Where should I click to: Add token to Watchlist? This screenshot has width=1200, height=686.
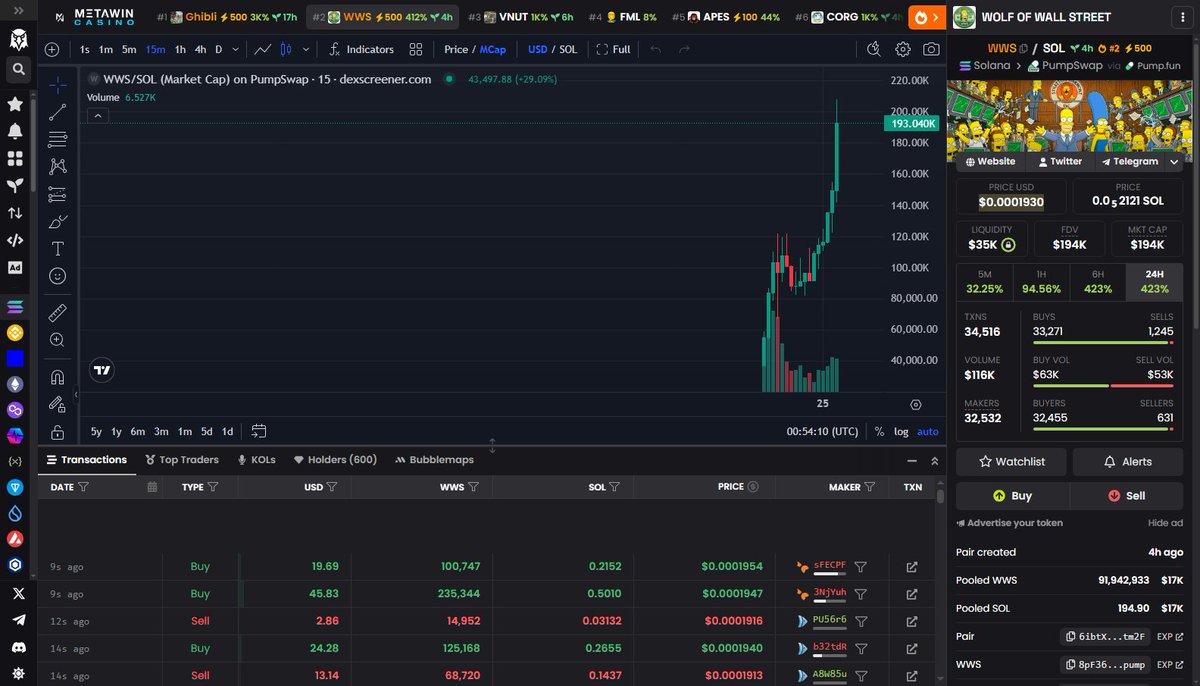click(x=1011, y=461)
